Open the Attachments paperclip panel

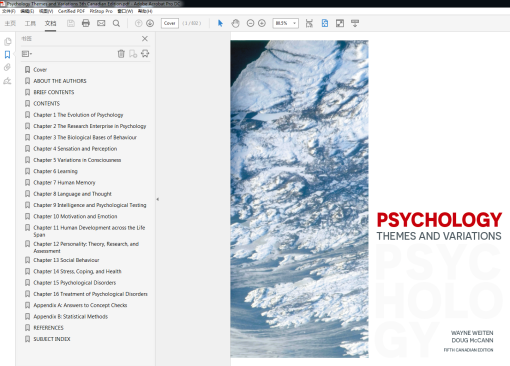pyautogui.click(x=7, y=67)
